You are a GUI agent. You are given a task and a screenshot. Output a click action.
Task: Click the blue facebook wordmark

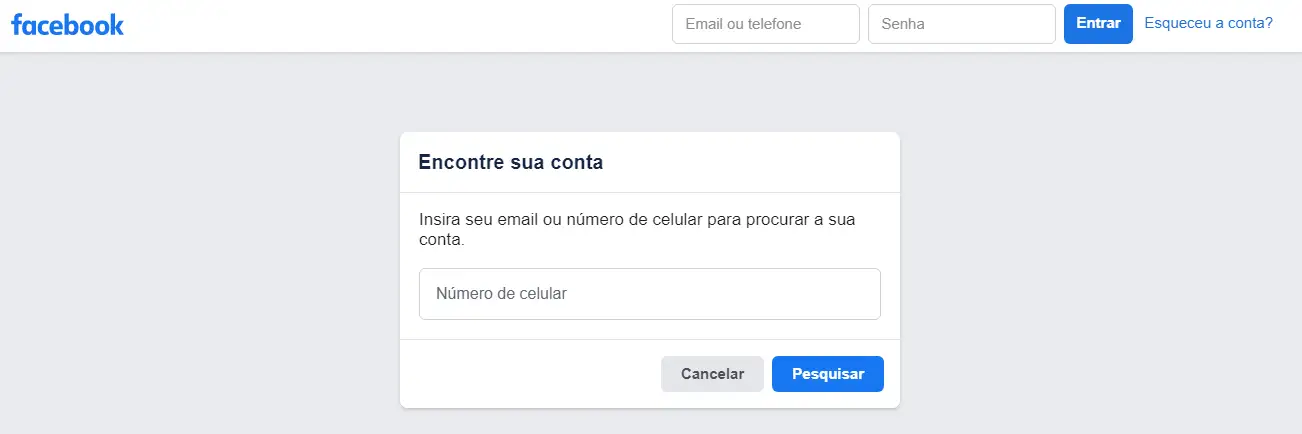tap(68, 25)
